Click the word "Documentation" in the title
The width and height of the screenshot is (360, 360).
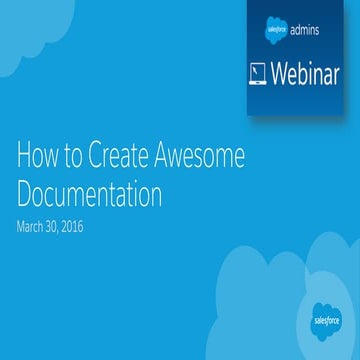pyautogui.click(x=89, y=194)
